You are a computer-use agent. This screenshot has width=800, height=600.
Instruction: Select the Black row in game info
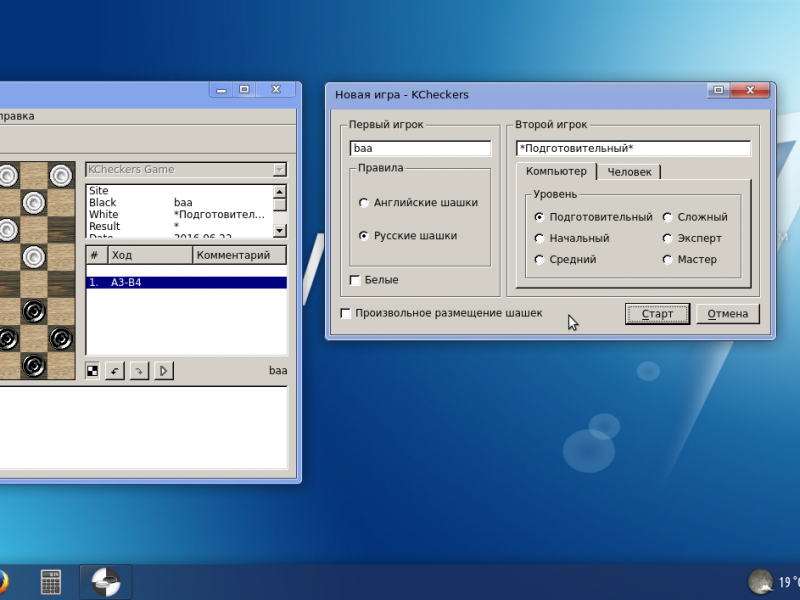[x=180, y=203]
